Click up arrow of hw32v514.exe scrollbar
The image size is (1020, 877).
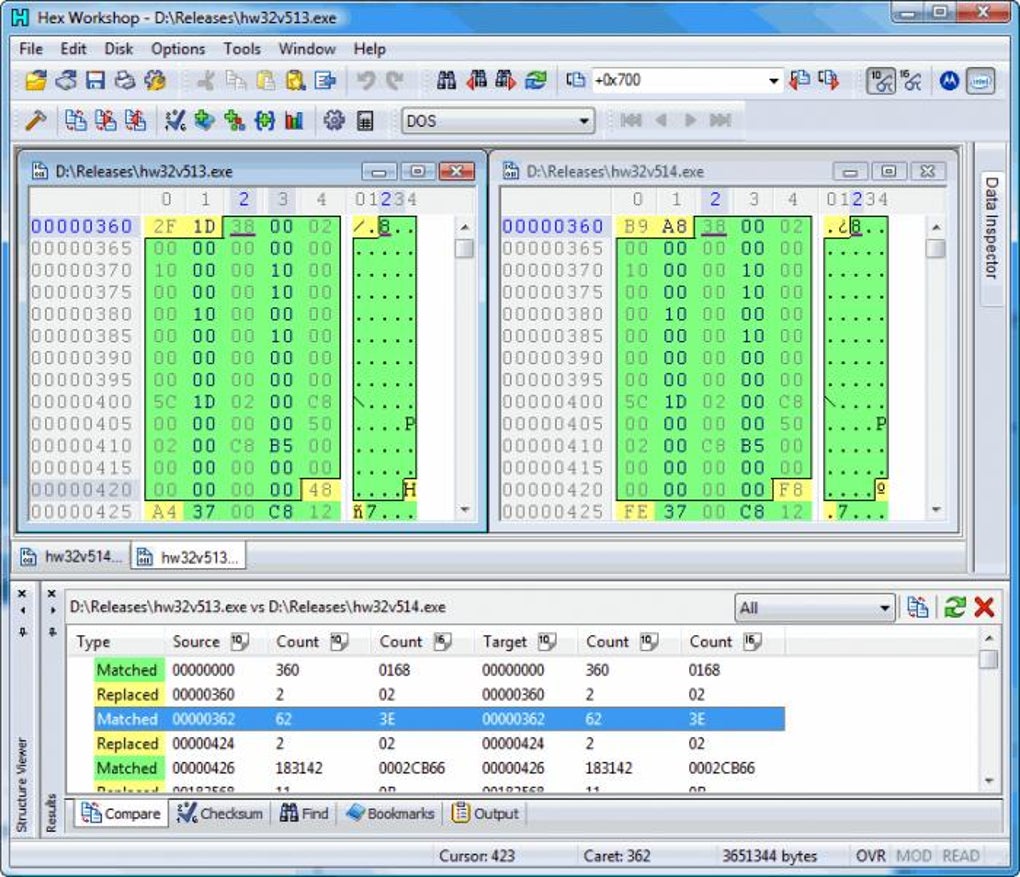click(935, 227)
